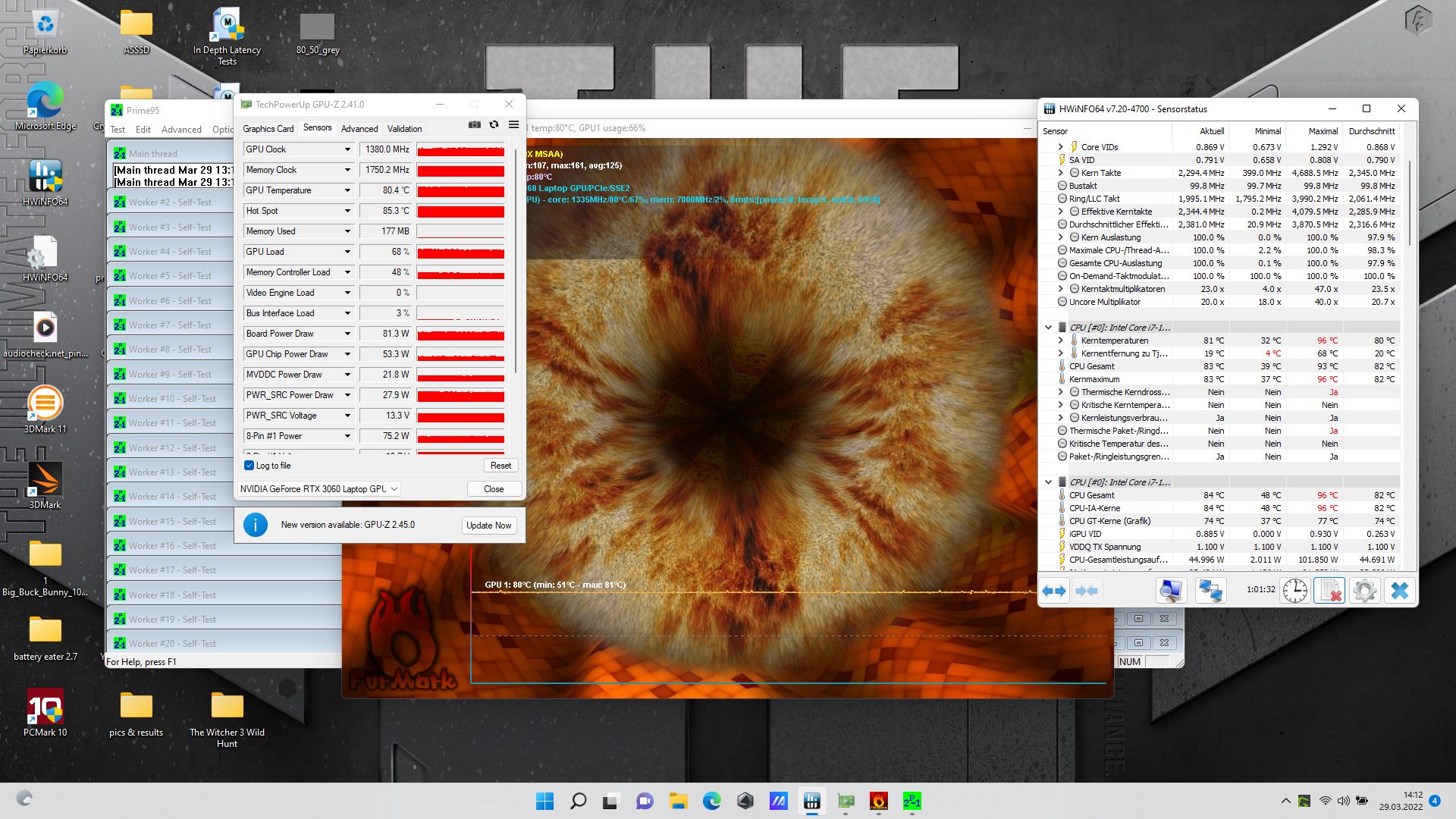Image resolution: width=1456 pixels, height=819 pixels.
Task: Open The Witcher 3 Wild Hunt folder
Action: (x=227, y=718)
